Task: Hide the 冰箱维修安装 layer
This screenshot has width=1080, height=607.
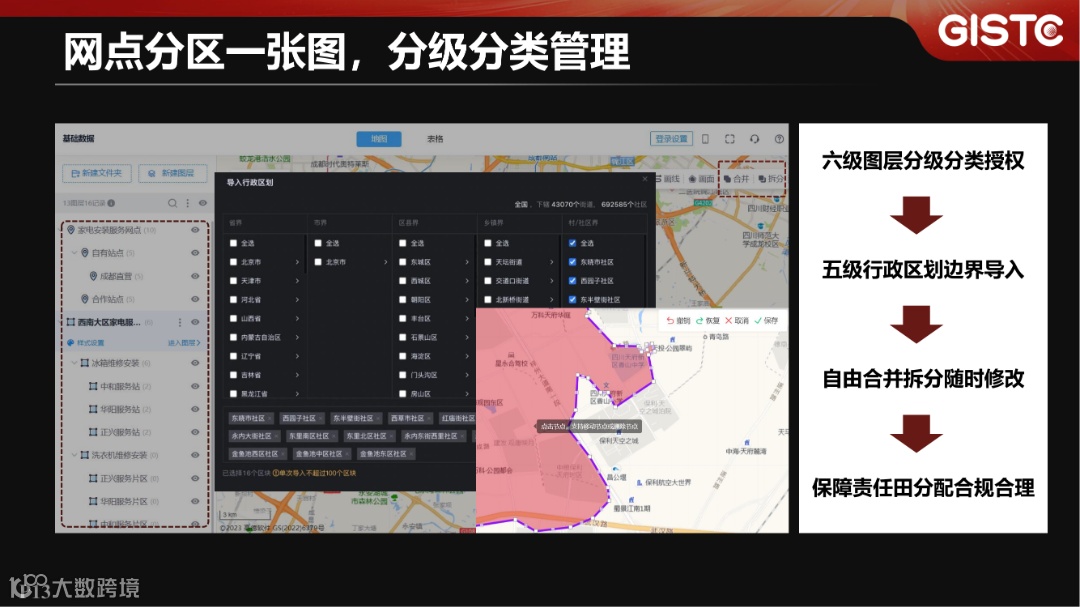Action: click(195, 363)
